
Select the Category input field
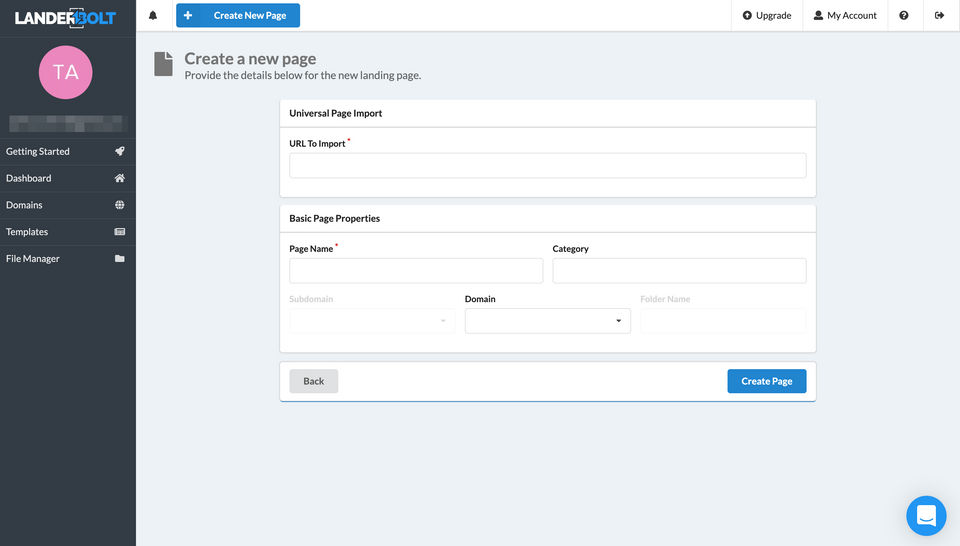click(679, 271)
